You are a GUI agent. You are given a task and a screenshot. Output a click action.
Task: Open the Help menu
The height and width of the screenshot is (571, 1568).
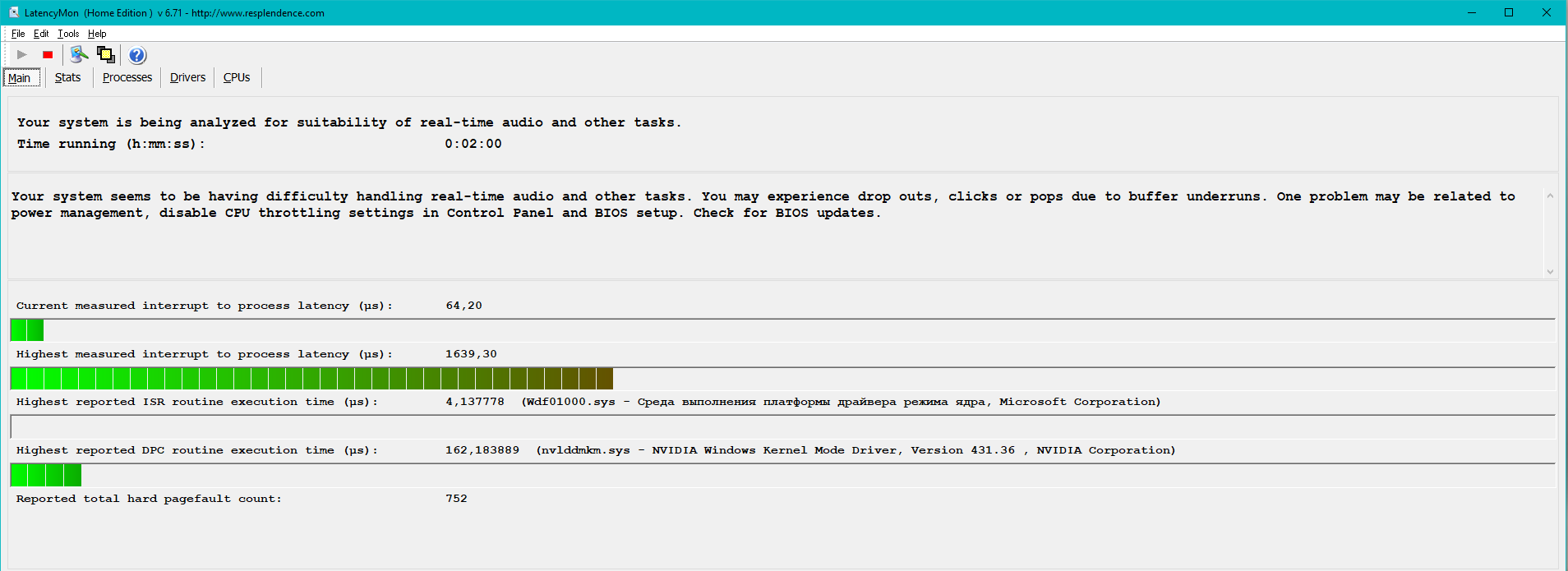(x=97, y=34)
